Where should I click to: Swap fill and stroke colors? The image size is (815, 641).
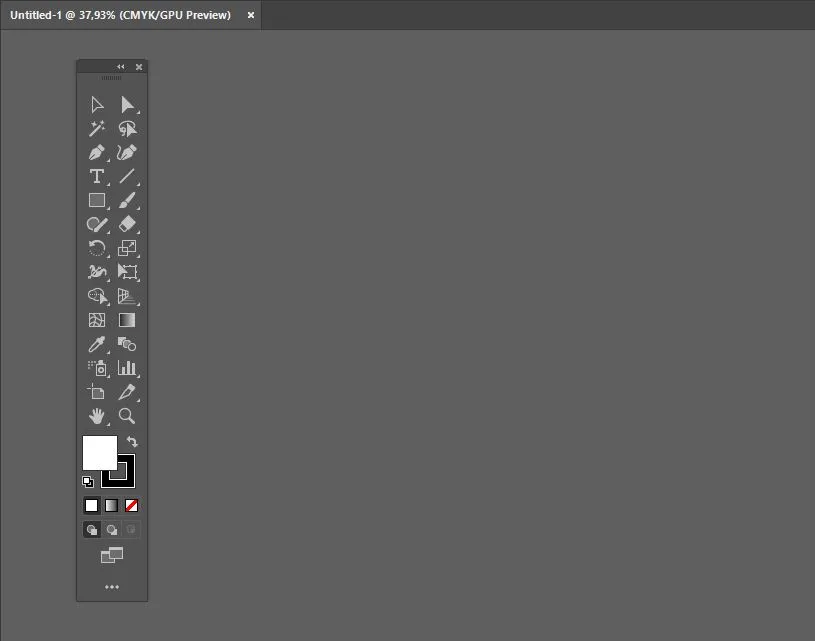[x=132, y=441]
